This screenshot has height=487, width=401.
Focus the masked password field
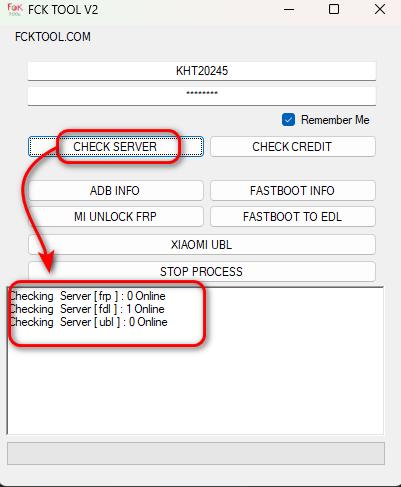click(x=202, y=96)
